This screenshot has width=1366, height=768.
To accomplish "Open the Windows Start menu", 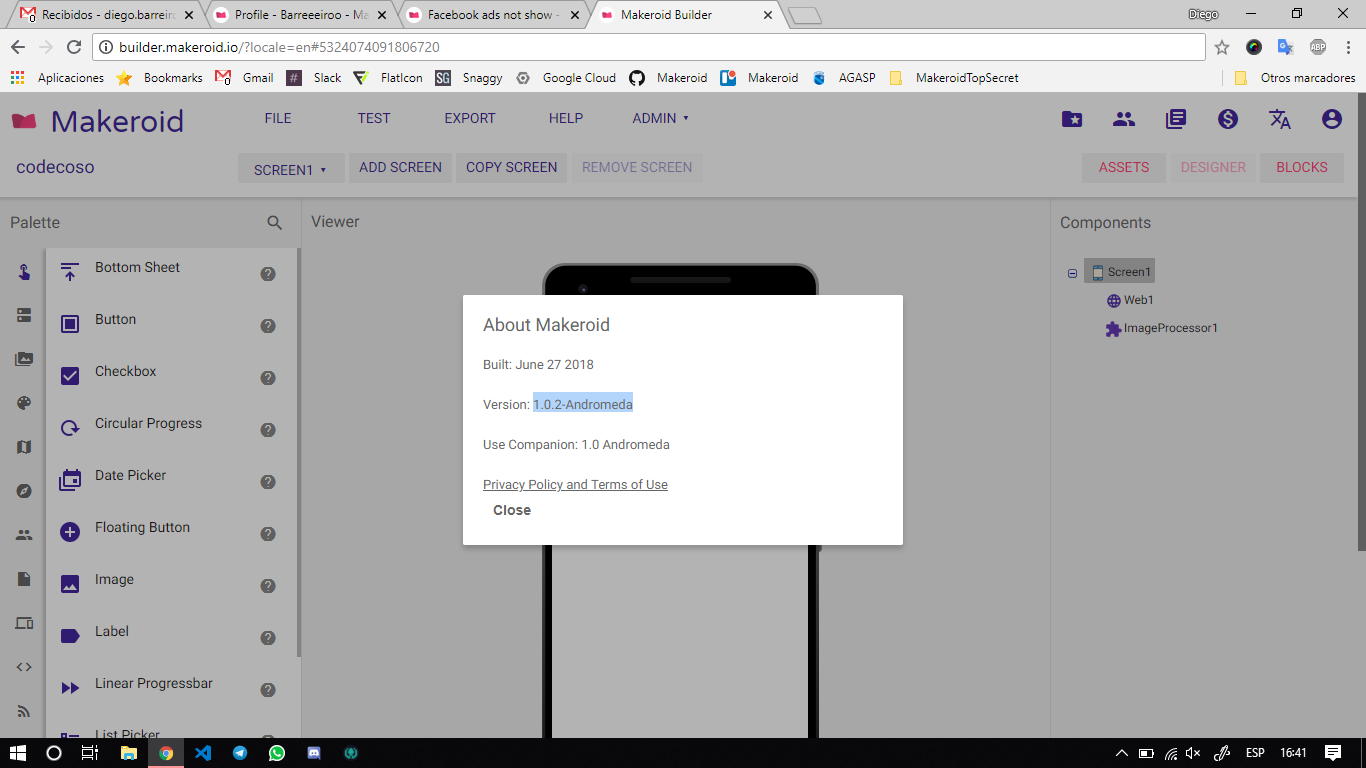I will (x=17, y=753).
